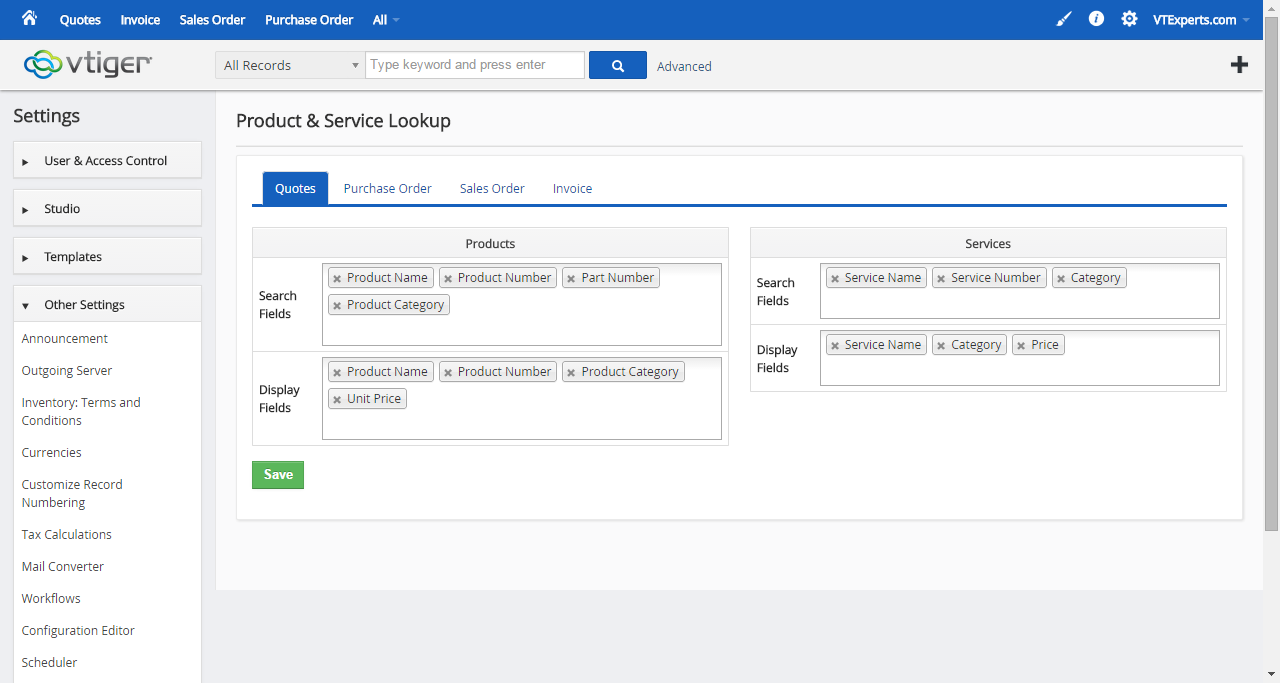Click inside Services Search Fields box
Viewport: 1280px width, 683px height.
[1020, 291]
